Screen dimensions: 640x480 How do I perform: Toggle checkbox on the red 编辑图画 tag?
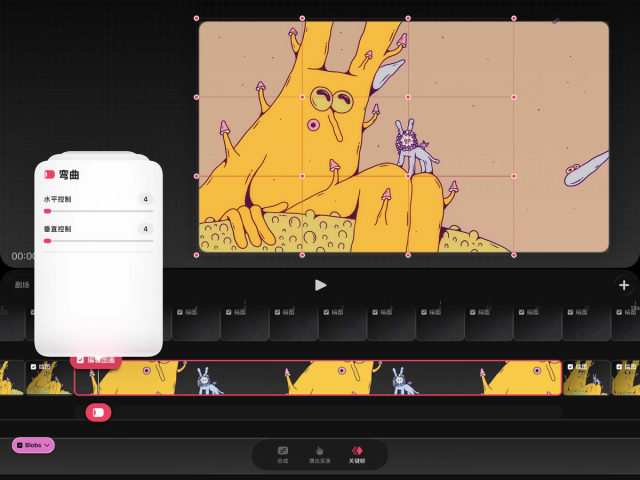click(80, 360)
